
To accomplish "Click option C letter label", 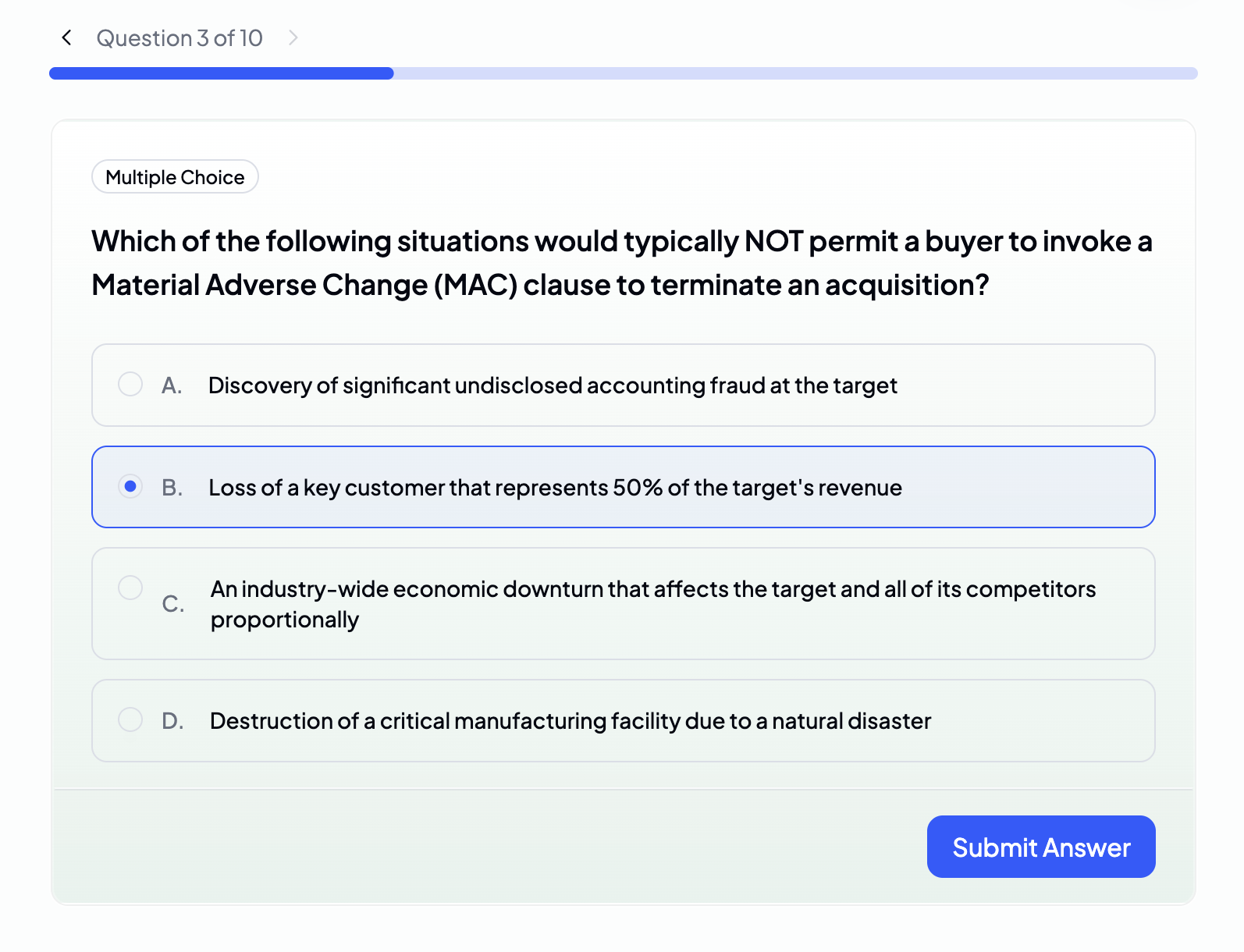I will coord(172,603).
